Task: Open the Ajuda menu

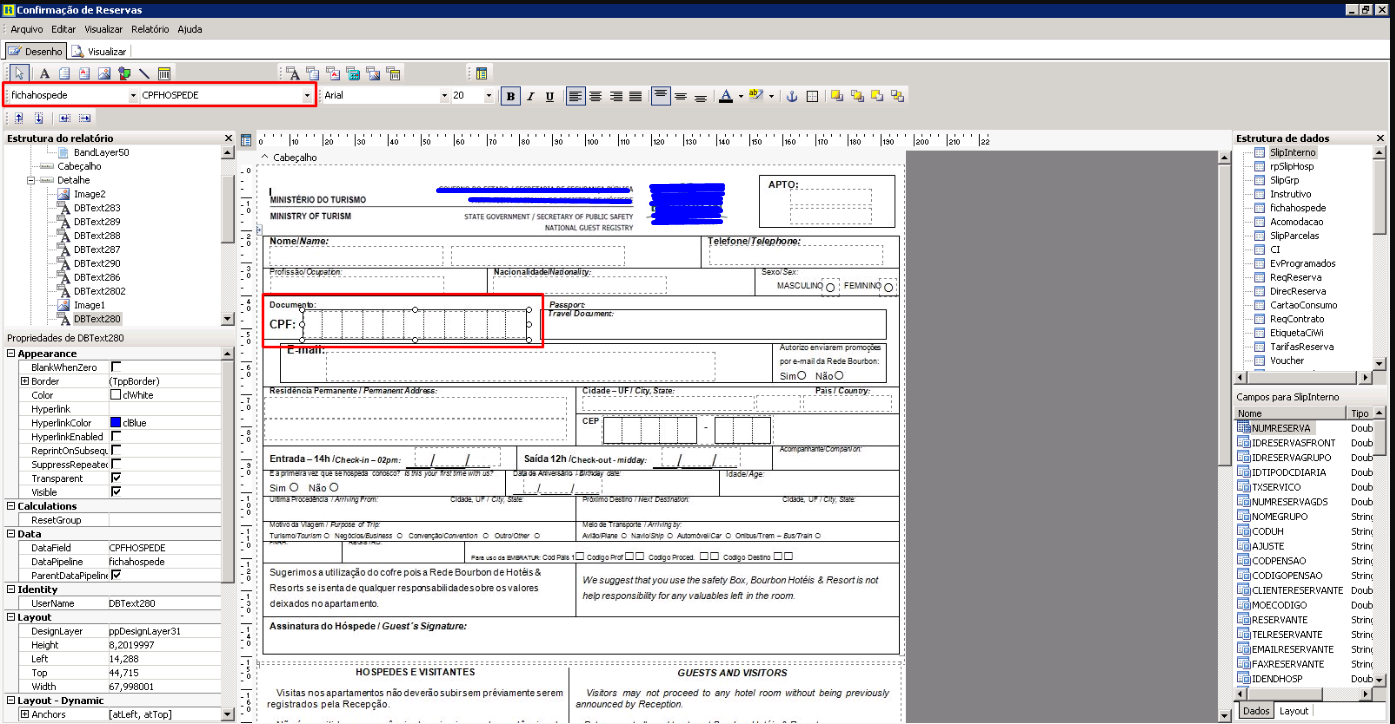Action: point(190,29)
